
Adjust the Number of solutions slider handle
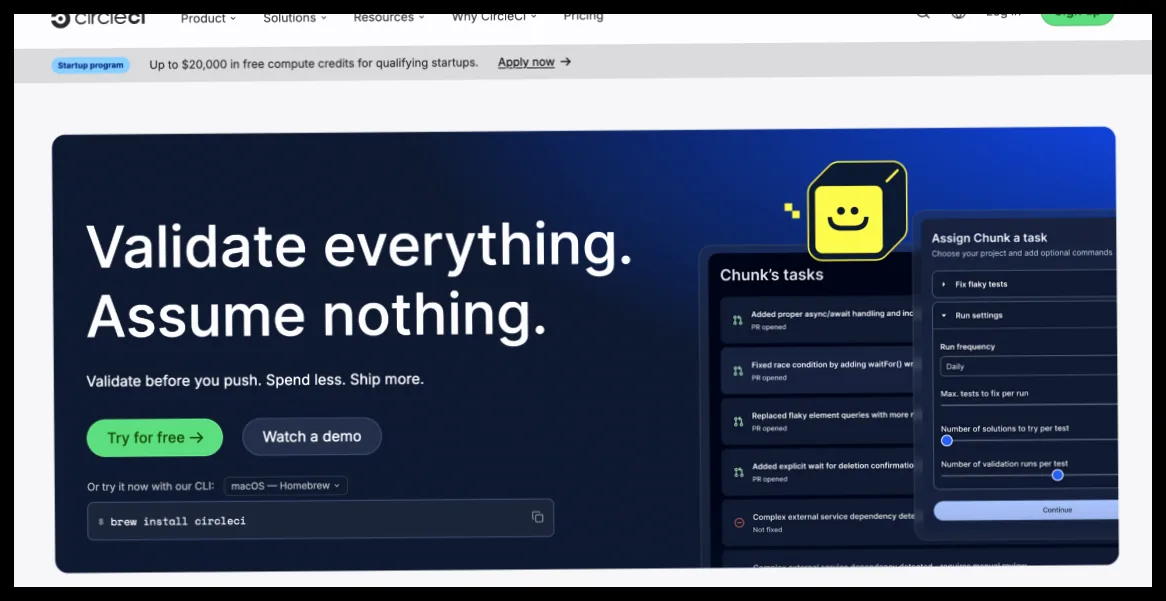click(947, 440)
